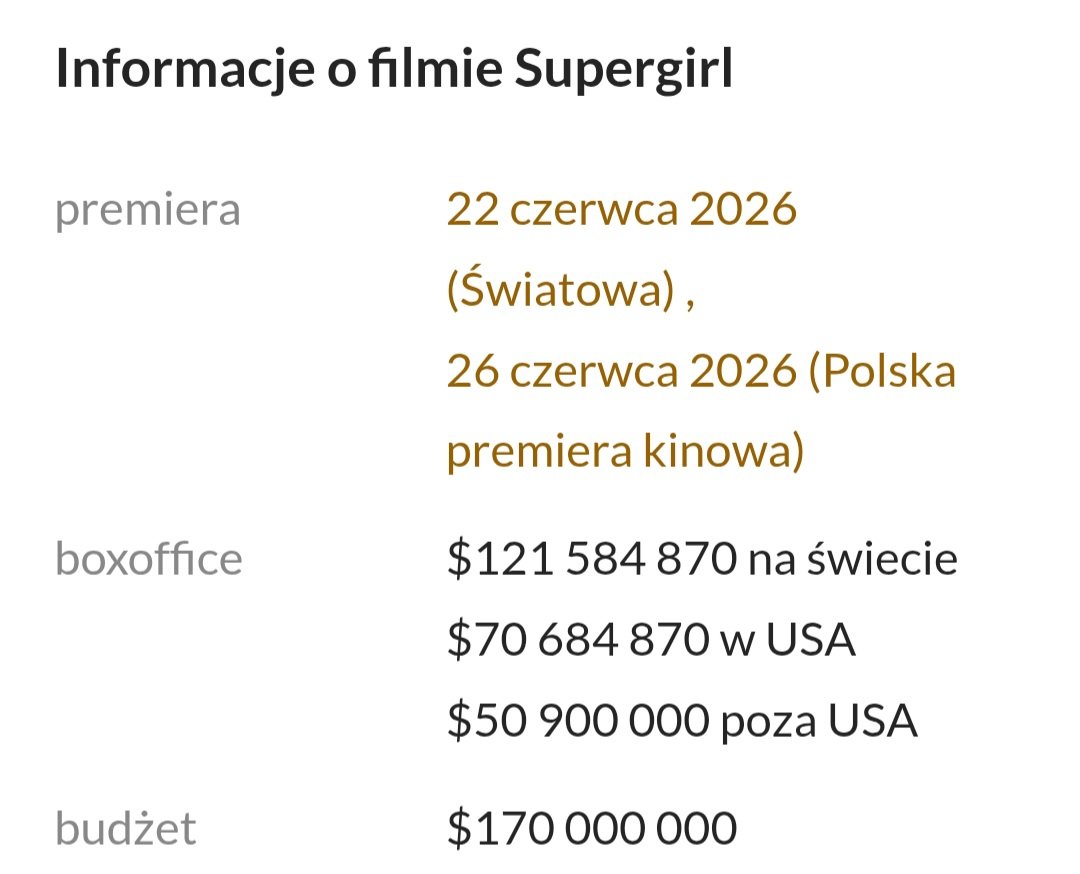
Task: Click the $121 584 870 worldwide amount
Action: tap(592, 559)
